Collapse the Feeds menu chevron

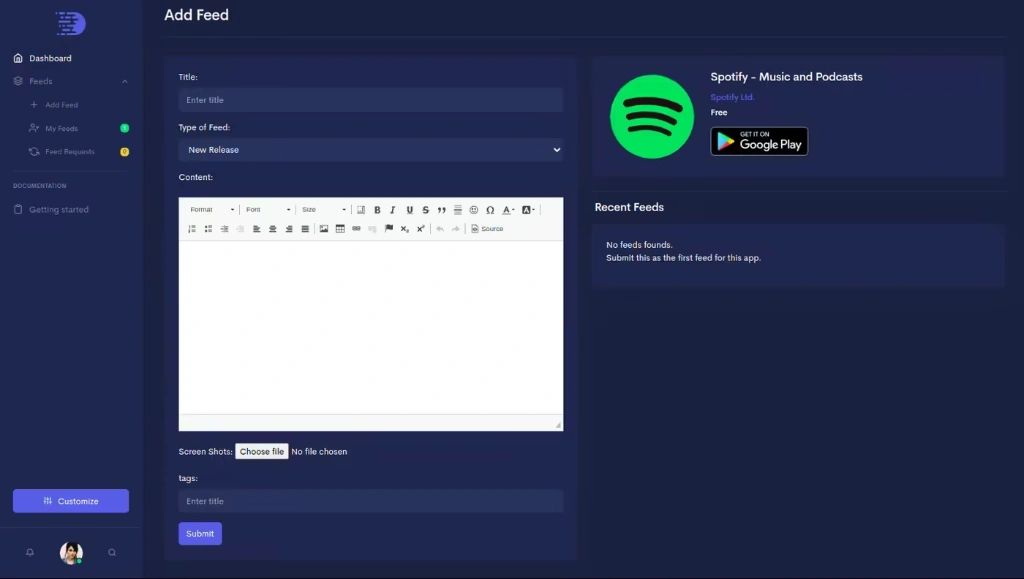[x=125, y=81]
